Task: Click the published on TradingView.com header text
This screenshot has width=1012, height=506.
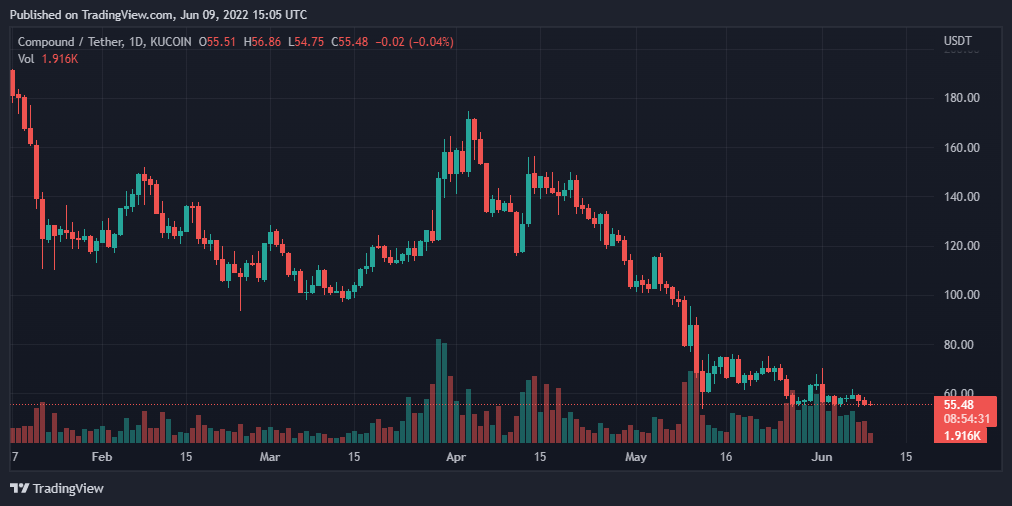Action: [x=159, y=14]
